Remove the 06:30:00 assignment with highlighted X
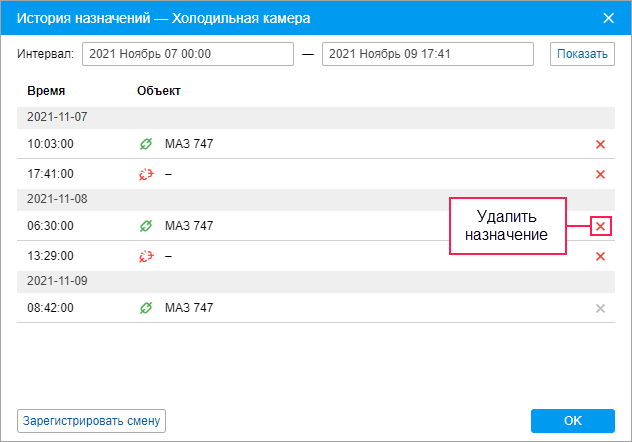This screenshot has height=442, width=632. (600, 226)
